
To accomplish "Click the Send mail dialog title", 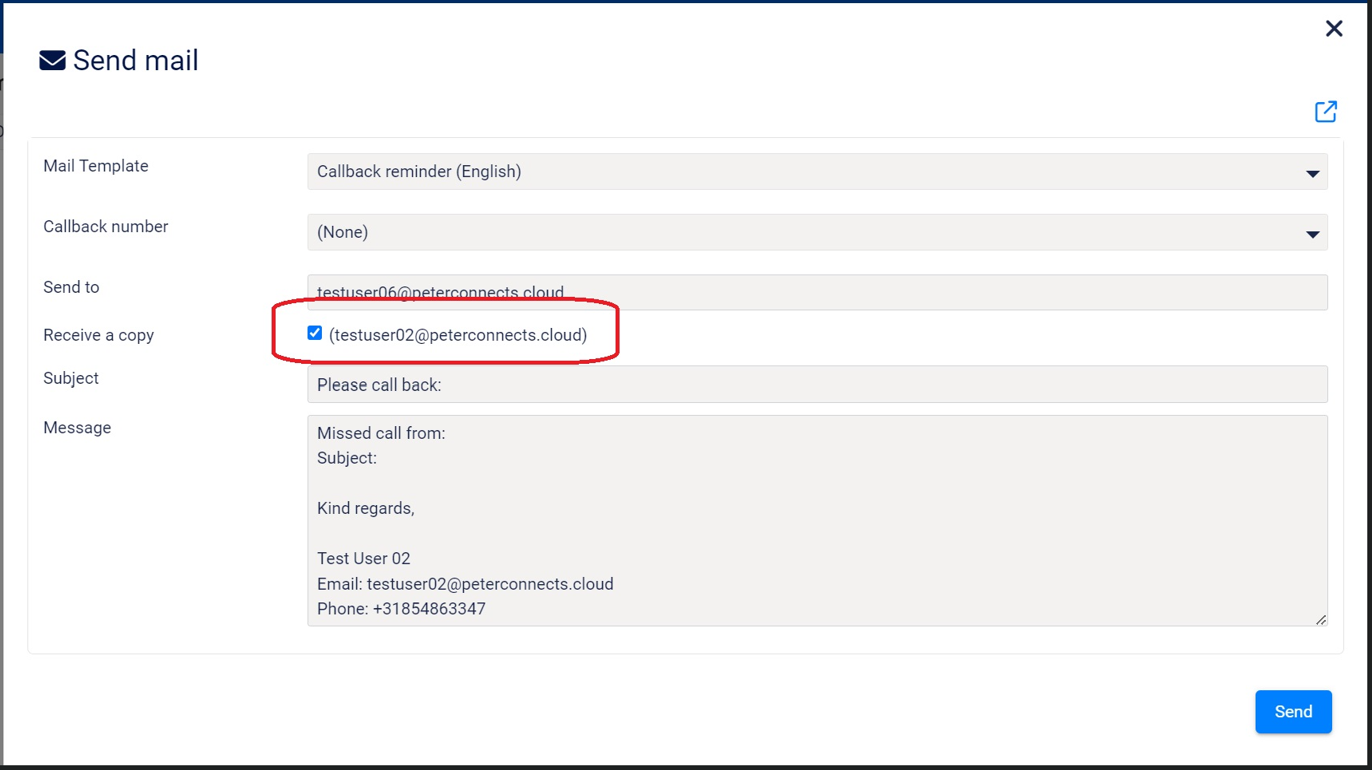I will coord(135,61).
